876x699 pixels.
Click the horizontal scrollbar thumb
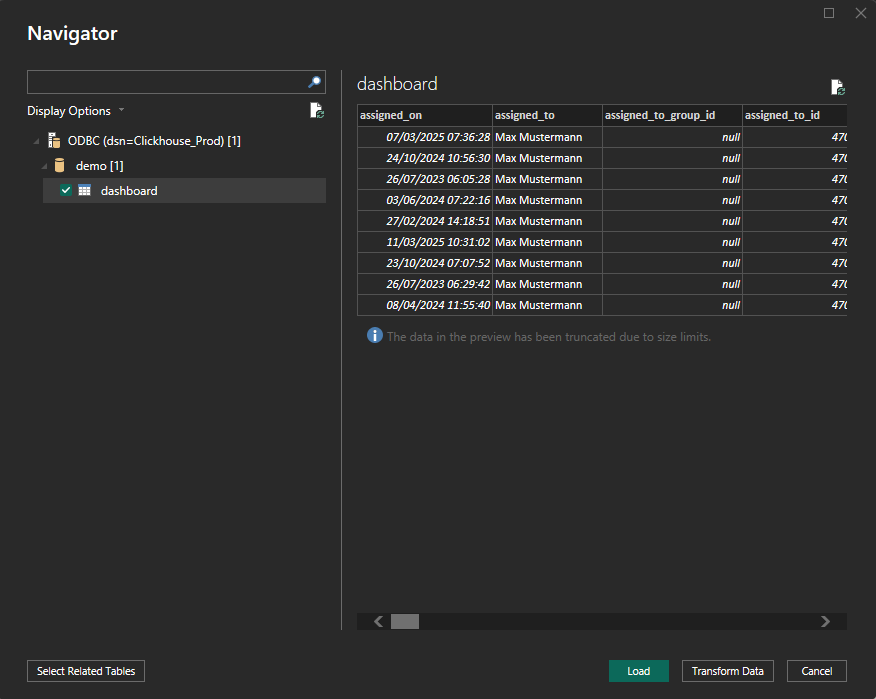point(405,621)
